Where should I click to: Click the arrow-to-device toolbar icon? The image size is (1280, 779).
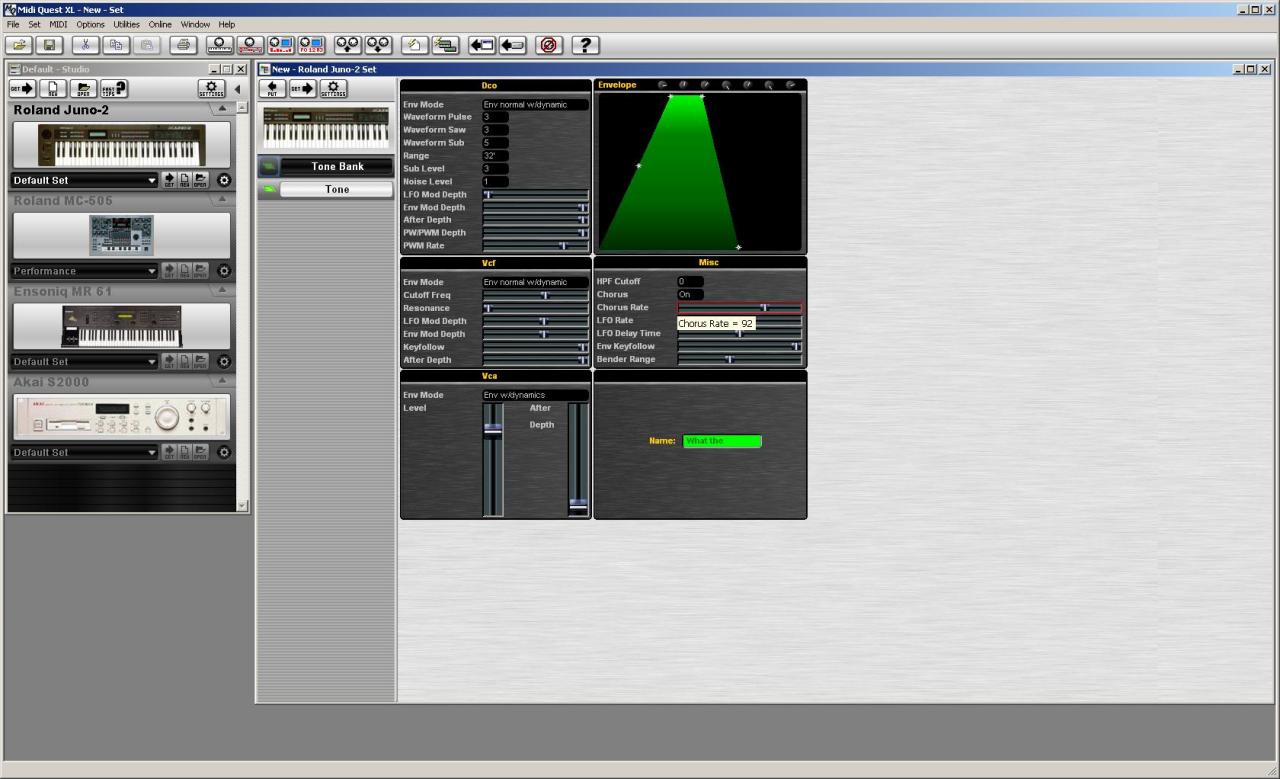pyautogui.click(x=513, y=45)
